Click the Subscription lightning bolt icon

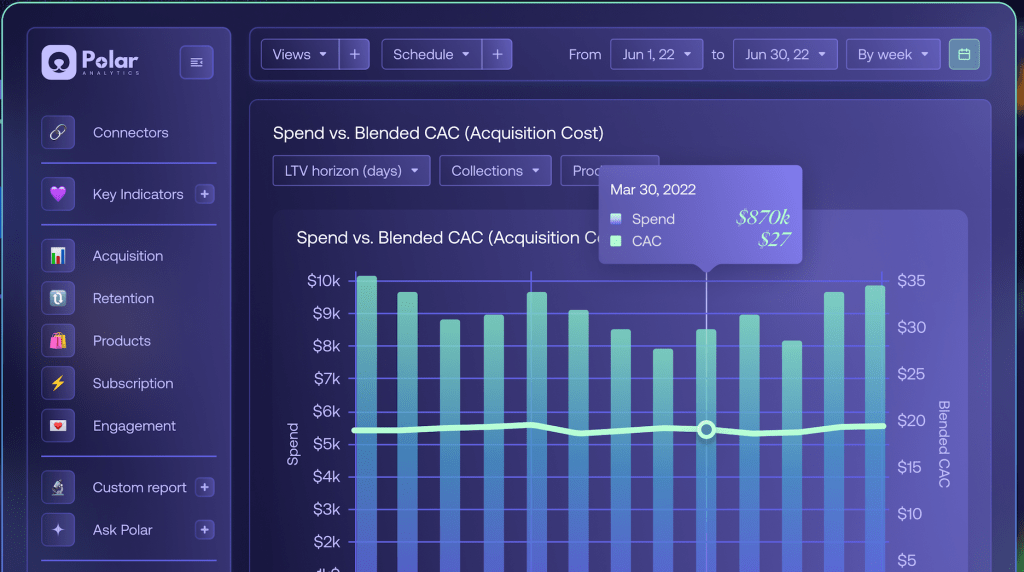pos(58,383)
